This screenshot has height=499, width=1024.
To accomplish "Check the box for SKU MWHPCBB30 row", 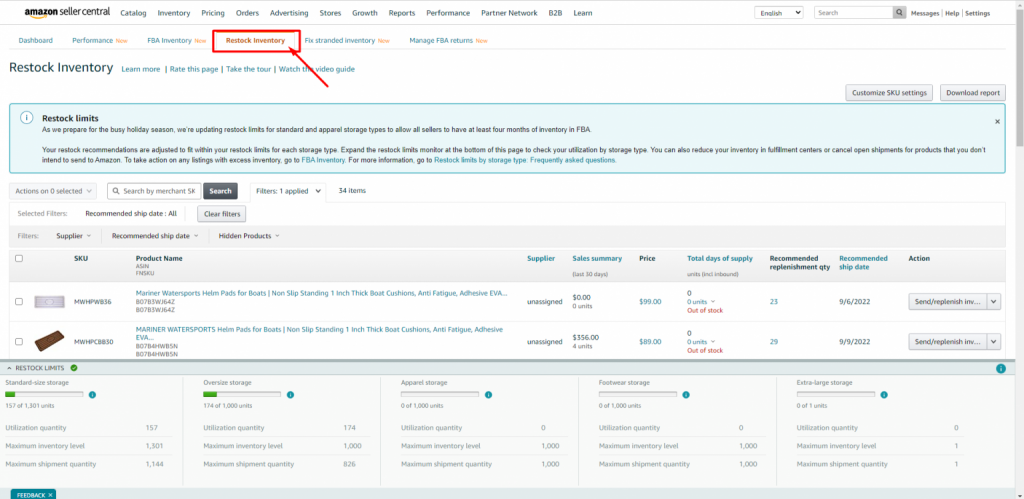I will click(x=19, y=342).
